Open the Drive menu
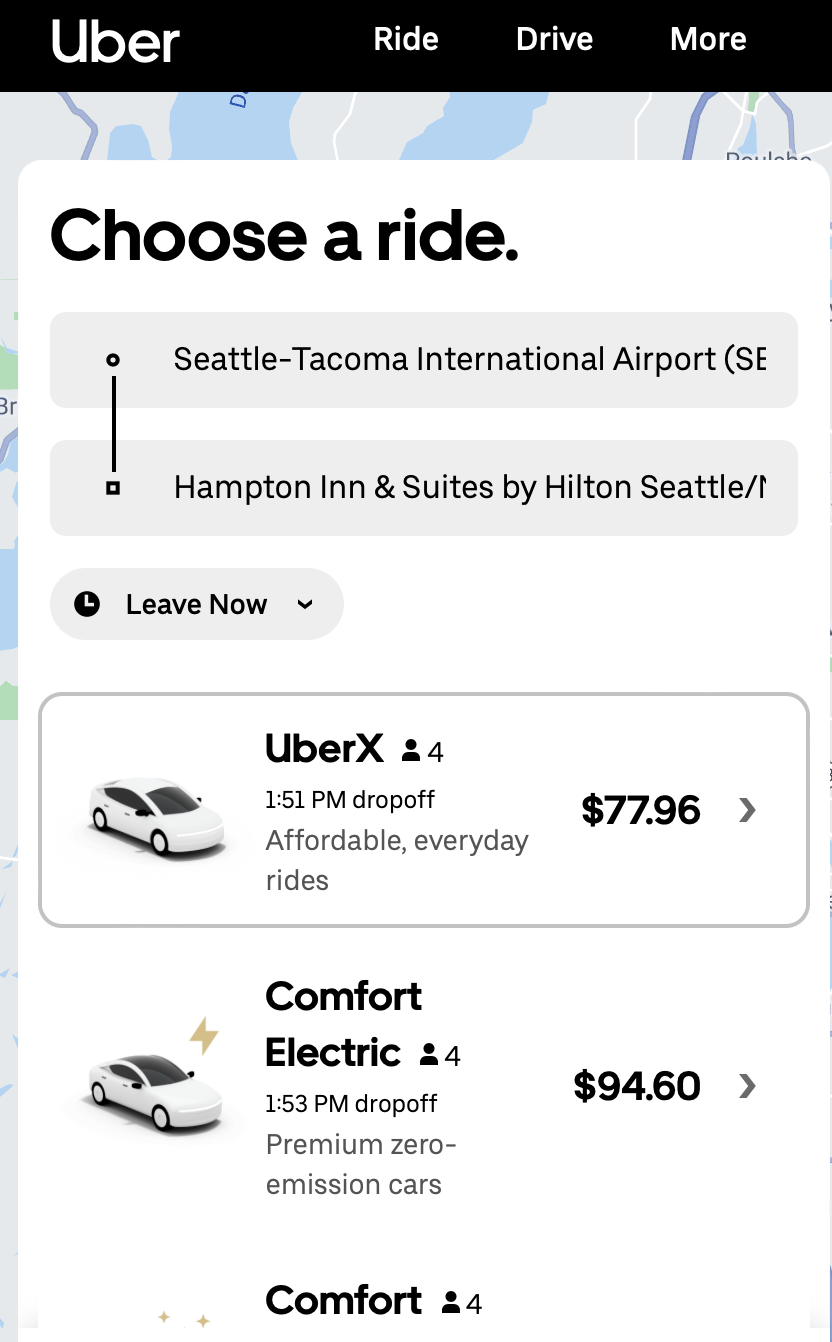The width and height of the screenshot is (832, 1342). [554, 39]
